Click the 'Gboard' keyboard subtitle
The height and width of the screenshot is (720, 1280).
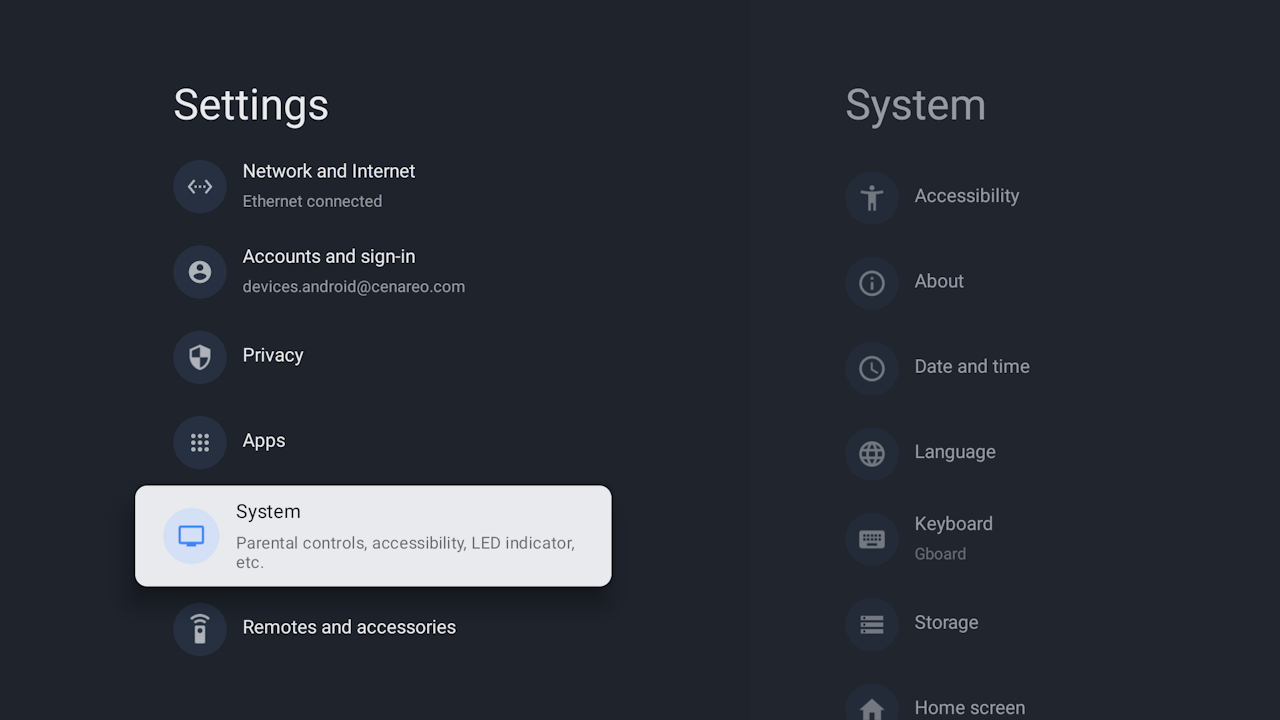(x=940, y=554)
